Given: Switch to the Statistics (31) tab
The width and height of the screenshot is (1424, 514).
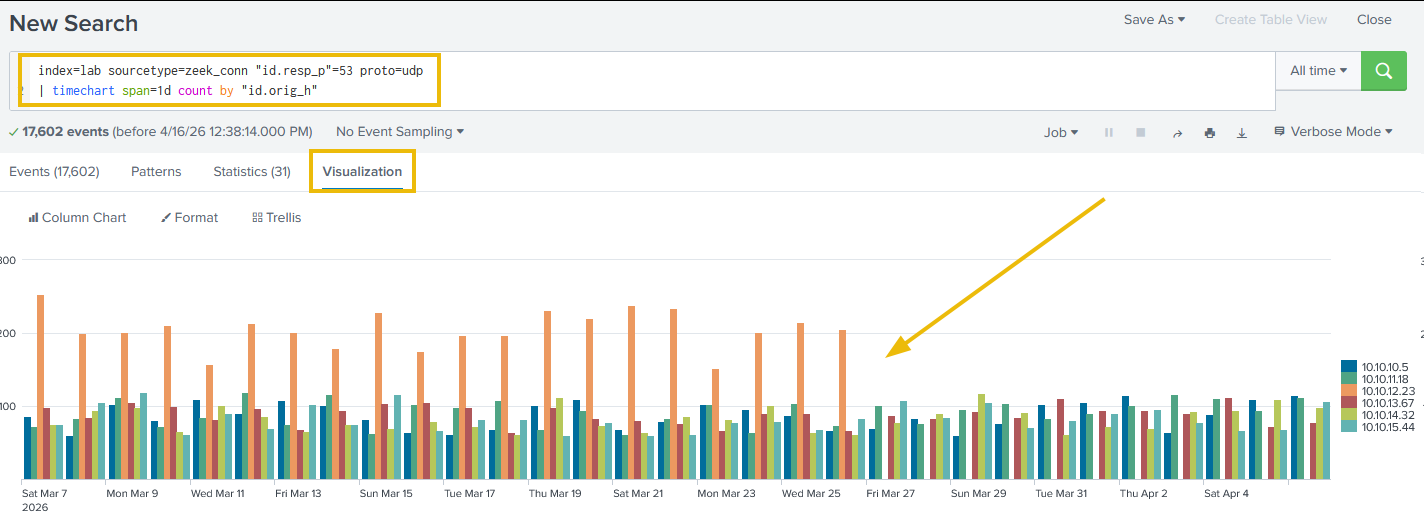Looking at the screenshot, I should [x=252, y=172].
